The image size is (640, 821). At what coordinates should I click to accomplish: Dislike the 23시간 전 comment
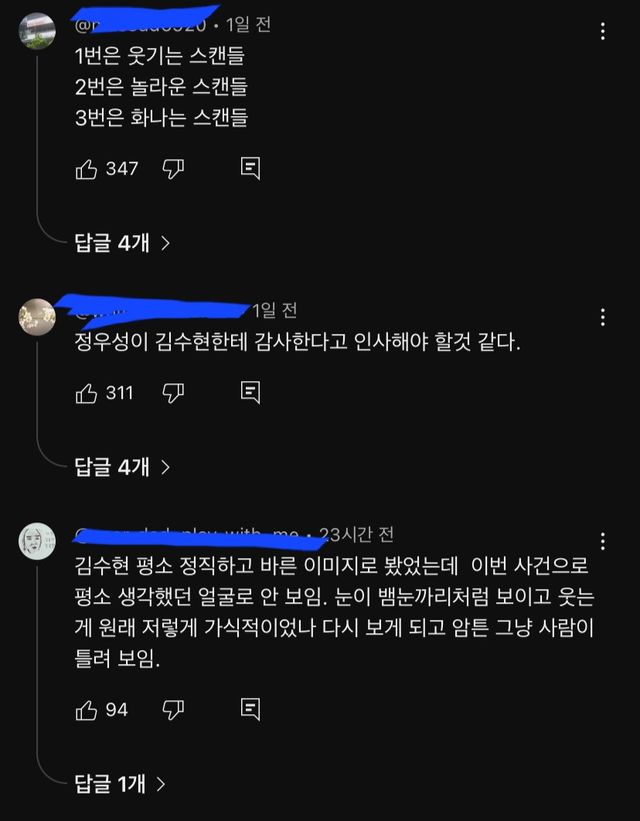click(x=173, y=710)
